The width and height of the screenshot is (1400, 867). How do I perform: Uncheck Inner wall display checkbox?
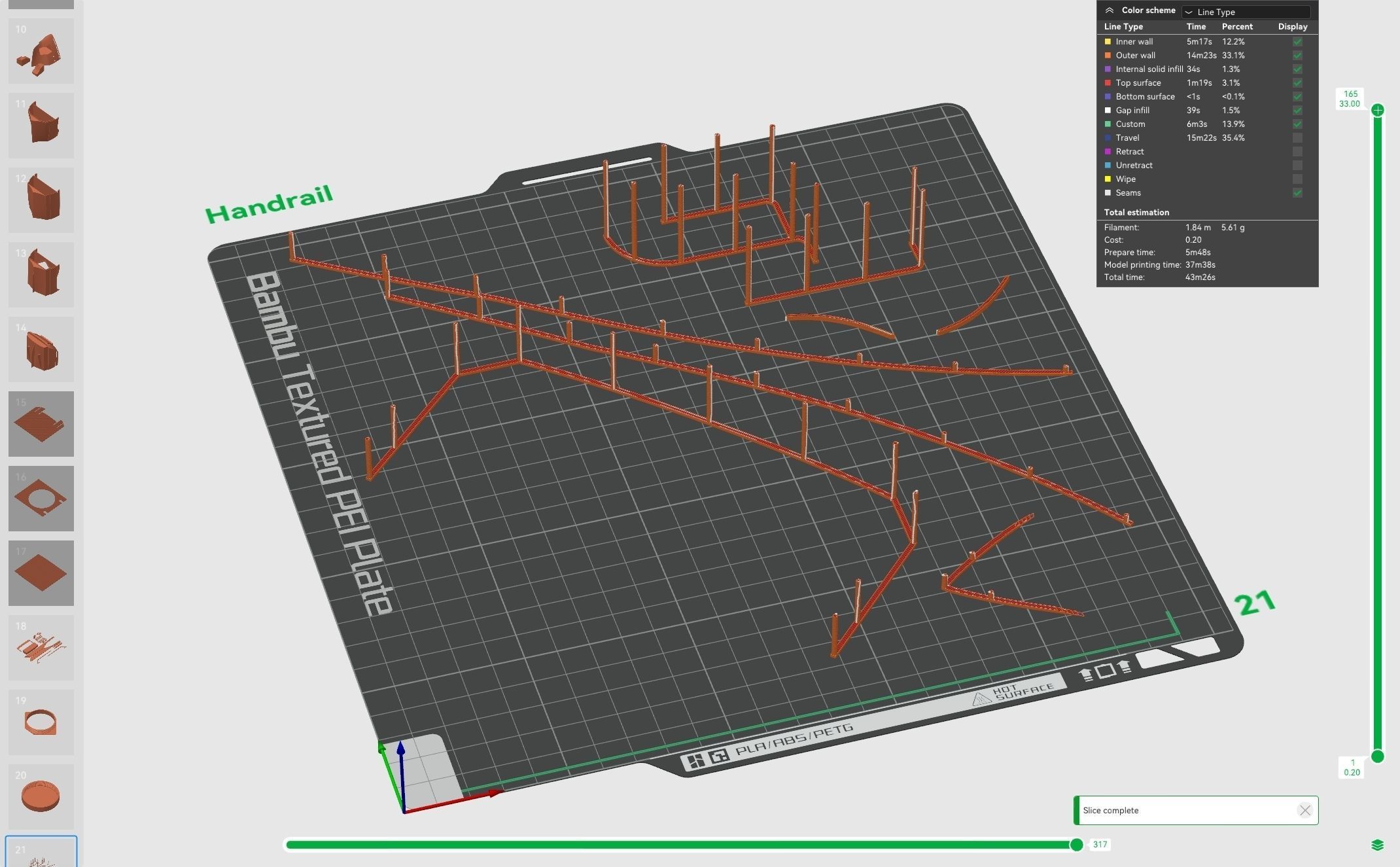(x=1297, y=42)
